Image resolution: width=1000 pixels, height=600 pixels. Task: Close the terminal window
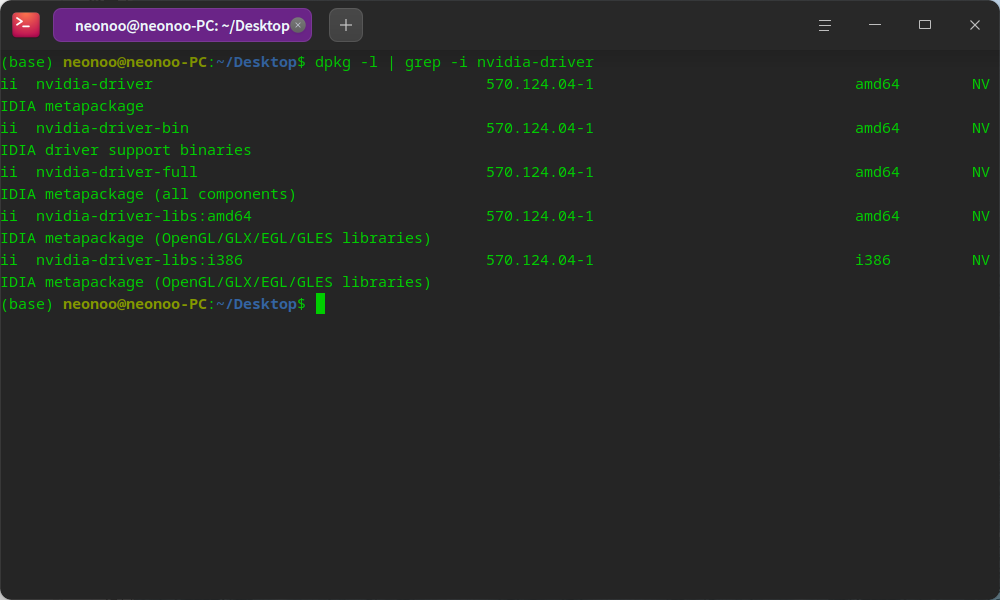974,25
